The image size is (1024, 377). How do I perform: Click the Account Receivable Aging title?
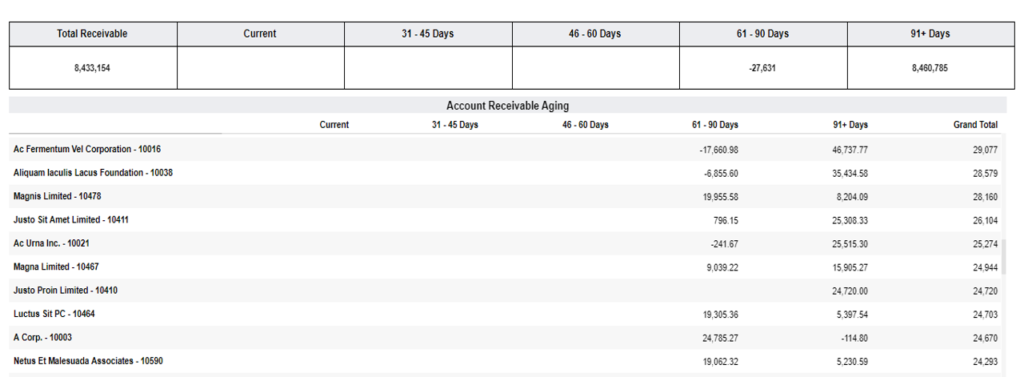pyautogui.click(x=507, y=105)
